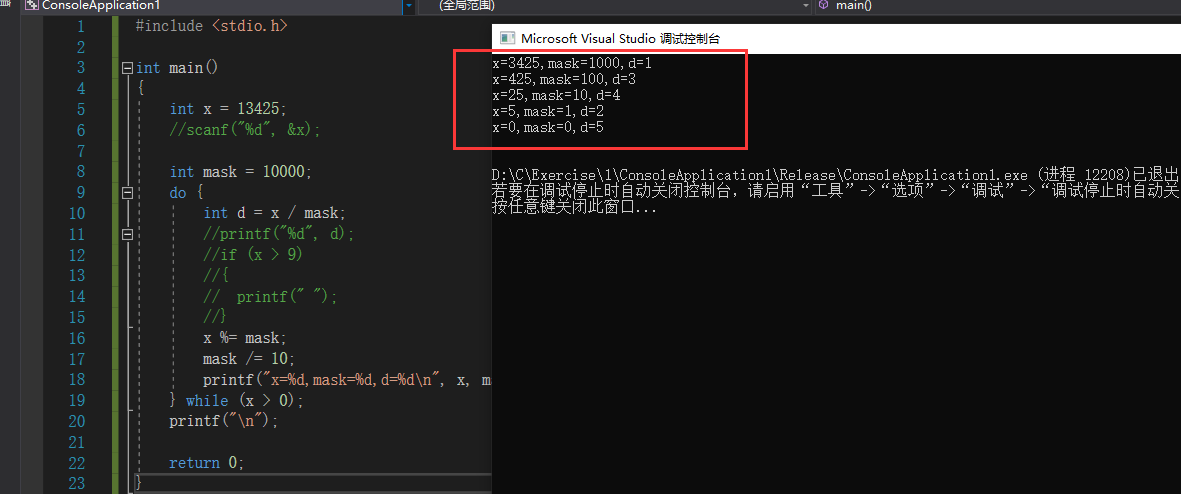Click the debug console window icon
1181x494 pixels.
coord(508,38)
